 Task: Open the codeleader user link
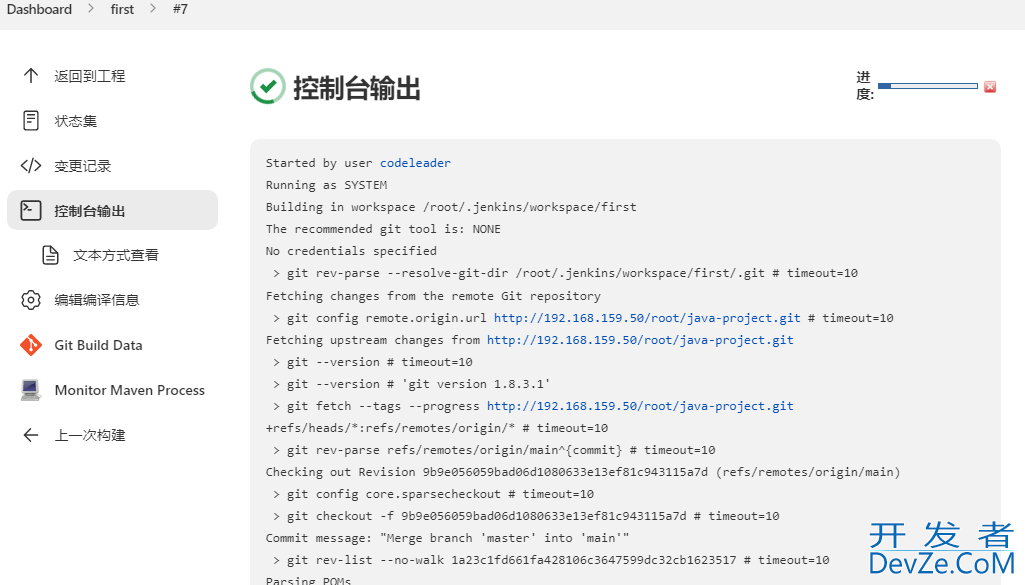(415, 163)
